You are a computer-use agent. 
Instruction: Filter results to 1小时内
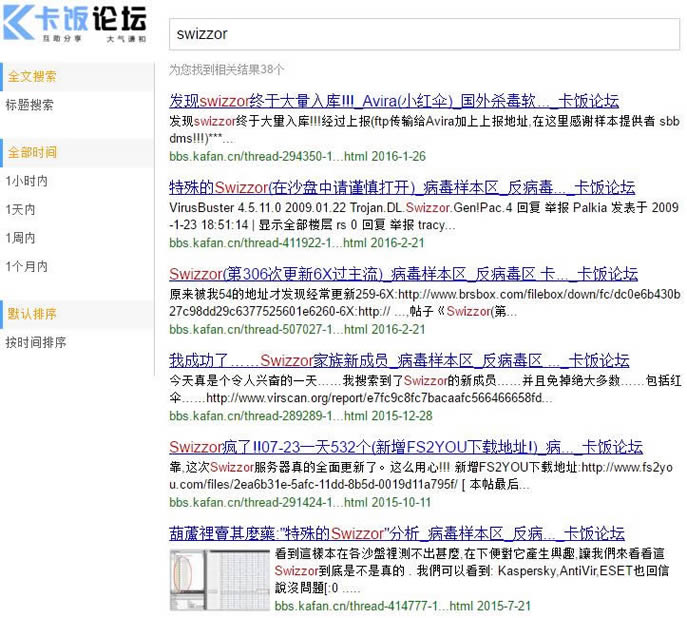(26, 181)
